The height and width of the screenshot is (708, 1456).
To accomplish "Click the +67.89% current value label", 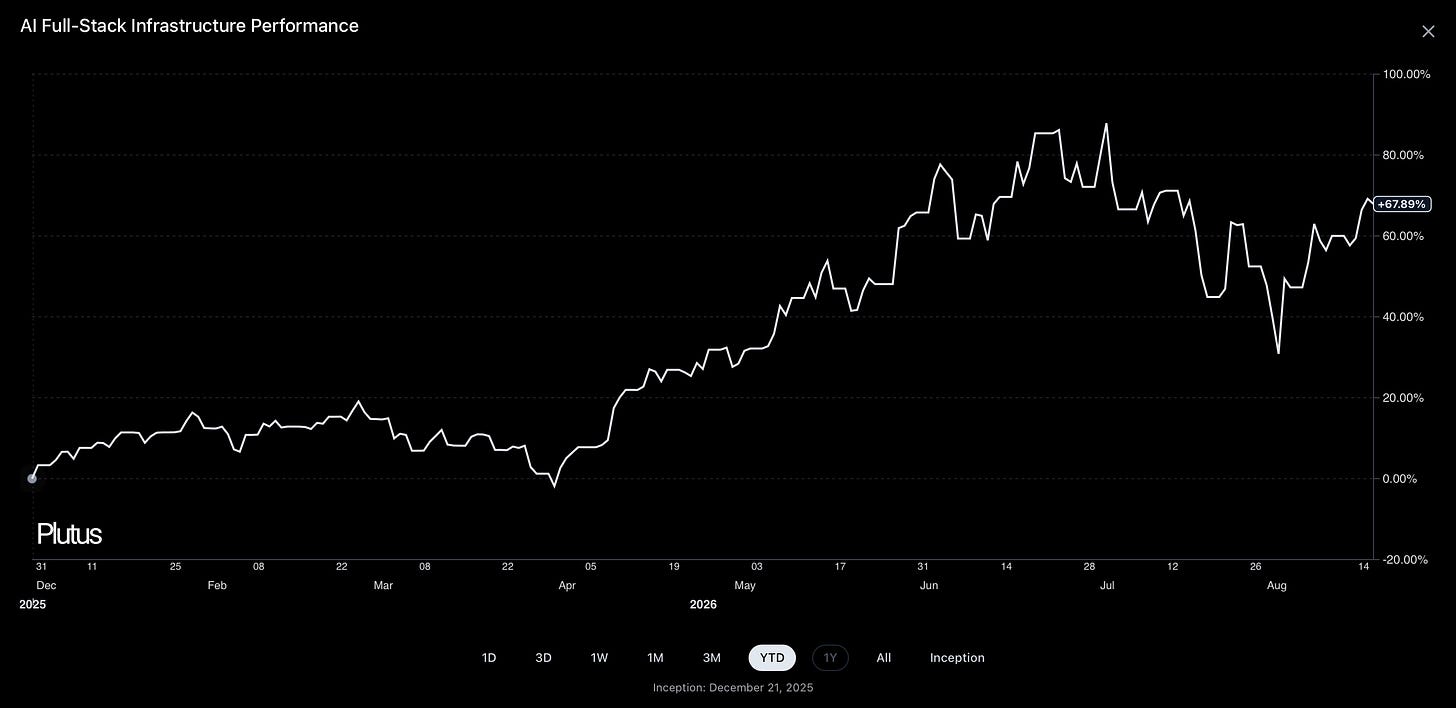I will coord(1402,204).
